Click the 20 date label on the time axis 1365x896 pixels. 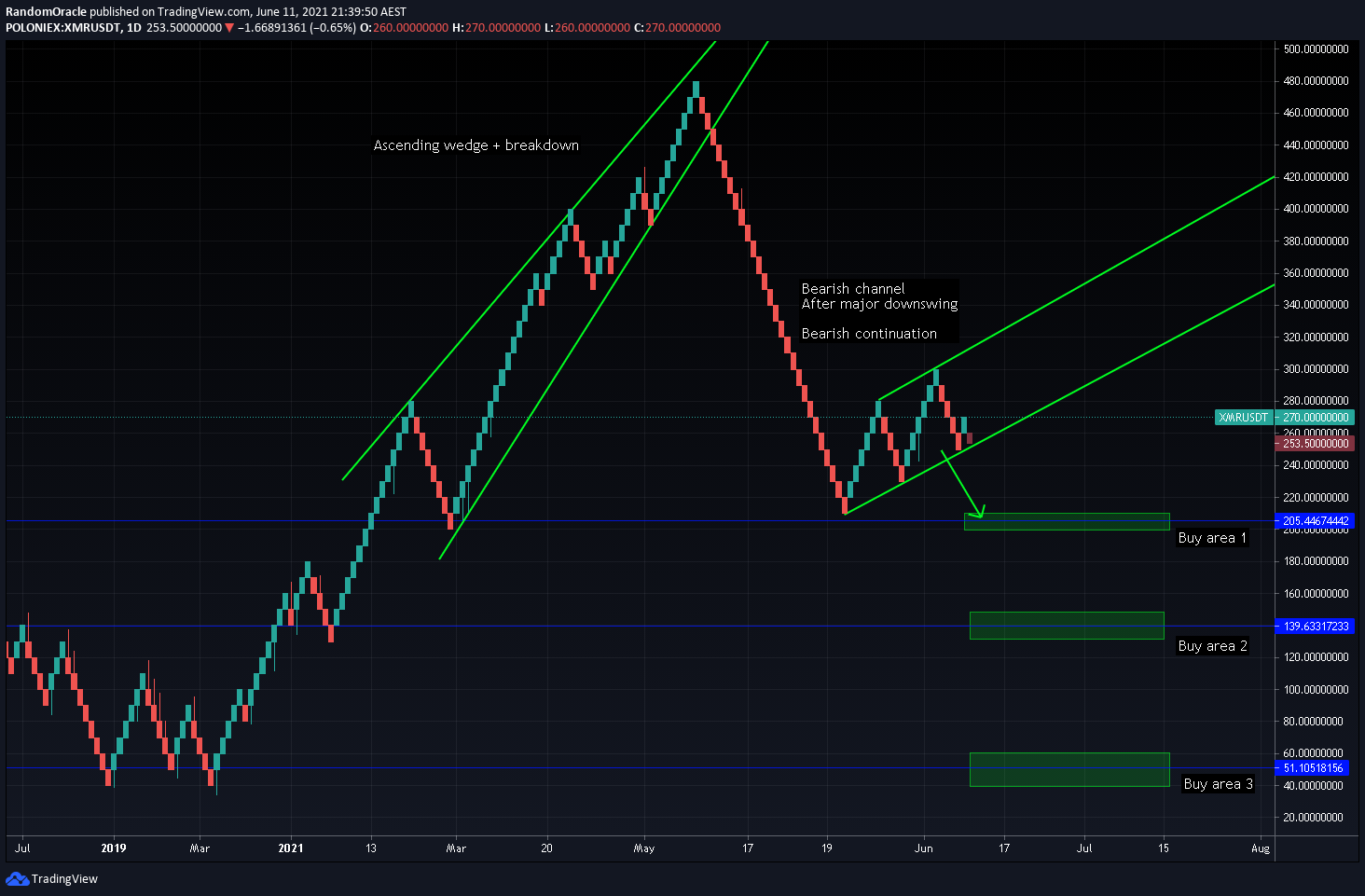tap(546, 848)
